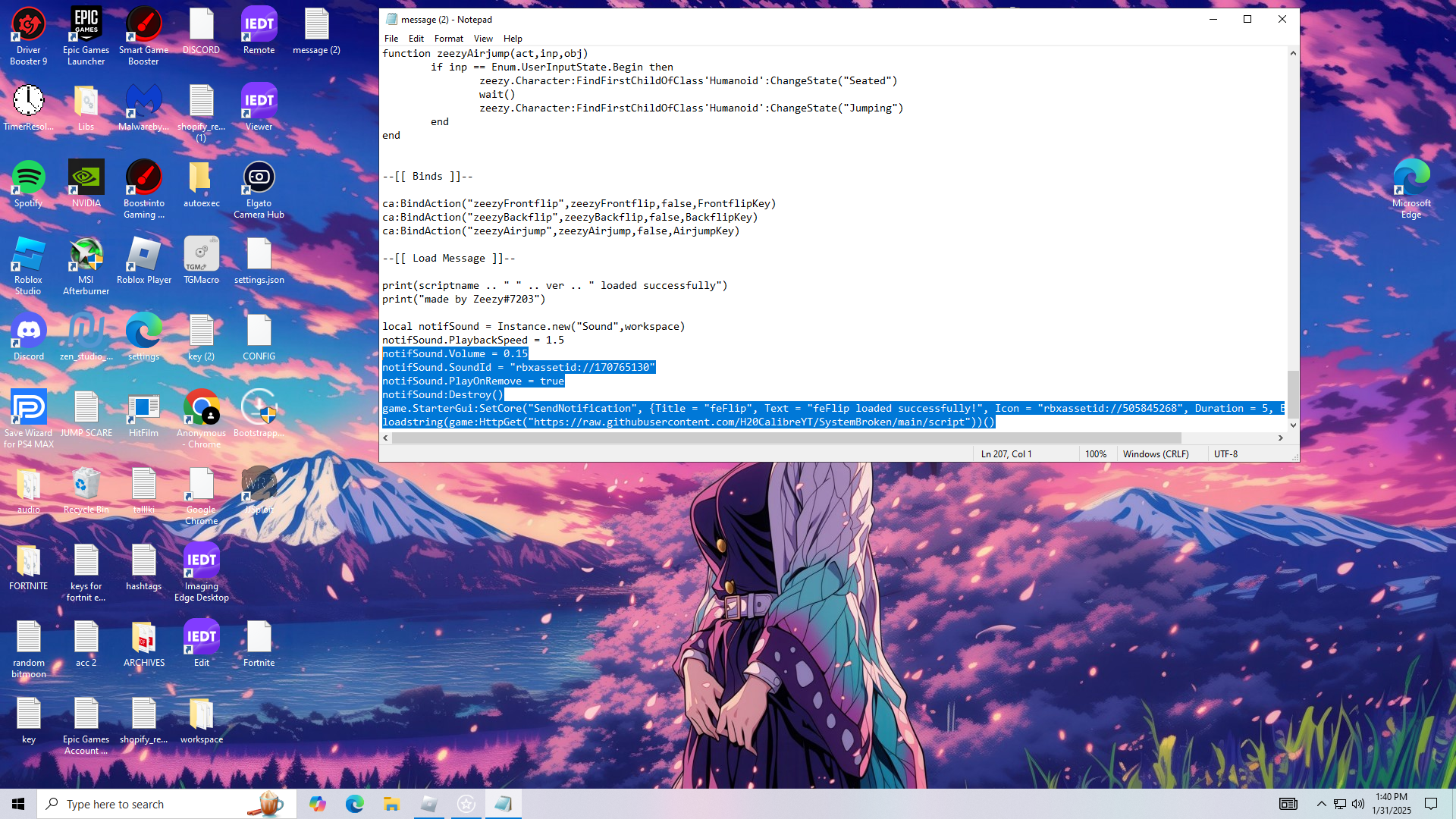Switch to Notepad taskbar button
This screenshot has width=1456, height=819.
click(x=504, y=804)
